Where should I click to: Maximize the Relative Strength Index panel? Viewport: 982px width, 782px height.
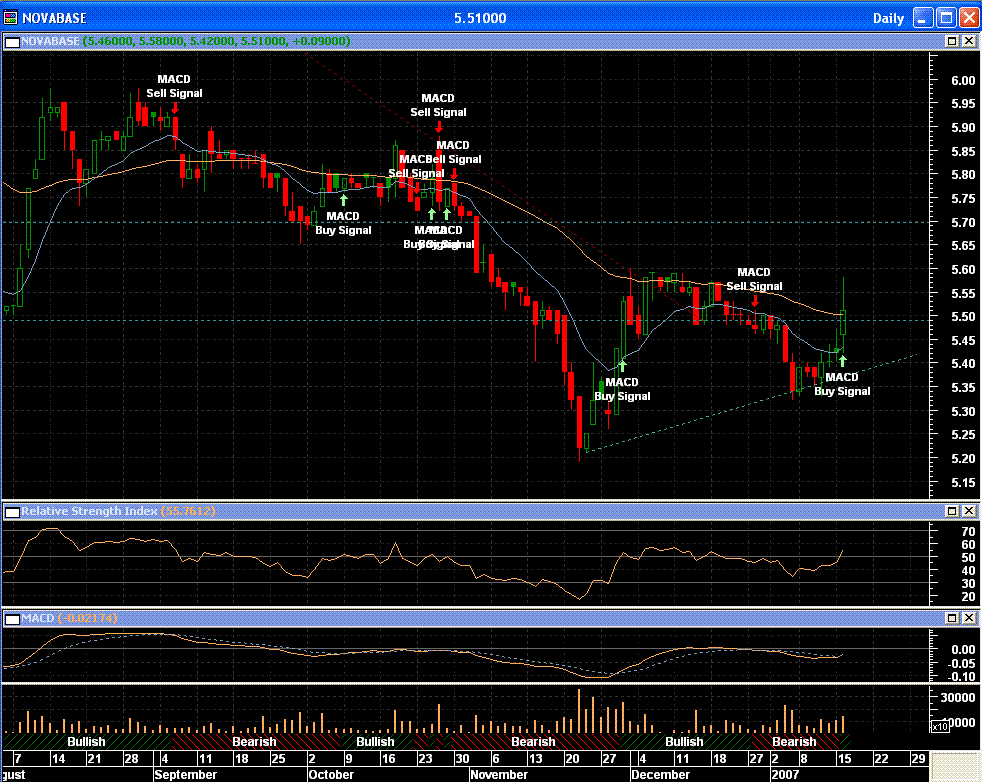pos(952,511)
